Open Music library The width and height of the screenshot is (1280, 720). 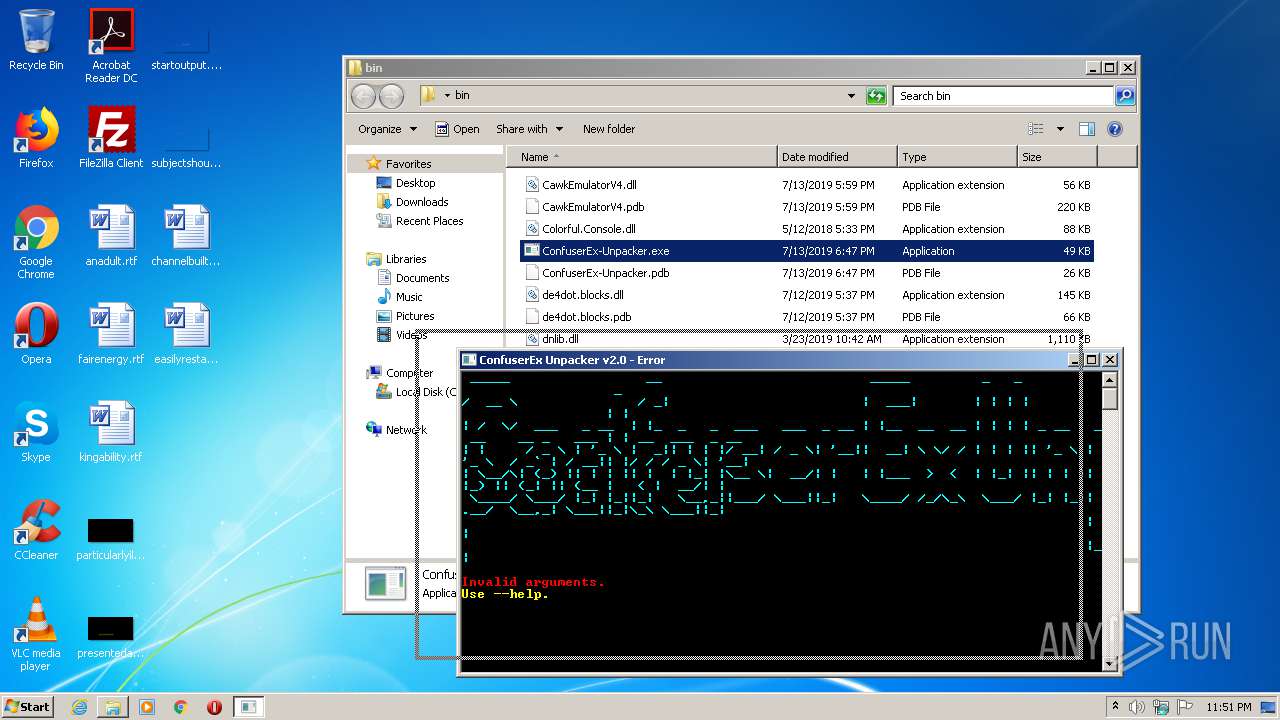pos(408,297)
